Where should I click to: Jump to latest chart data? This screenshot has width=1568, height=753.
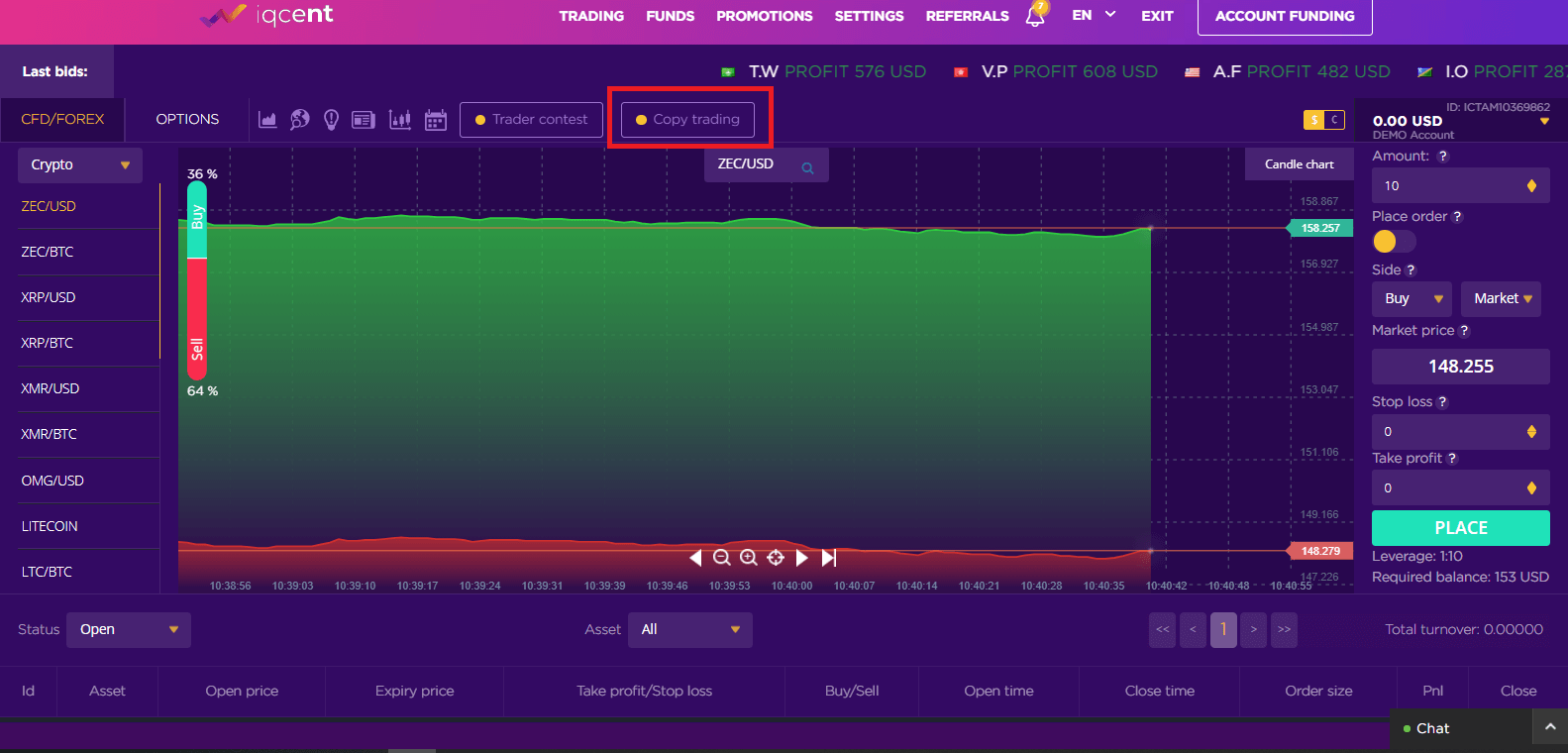pos(829,558)
